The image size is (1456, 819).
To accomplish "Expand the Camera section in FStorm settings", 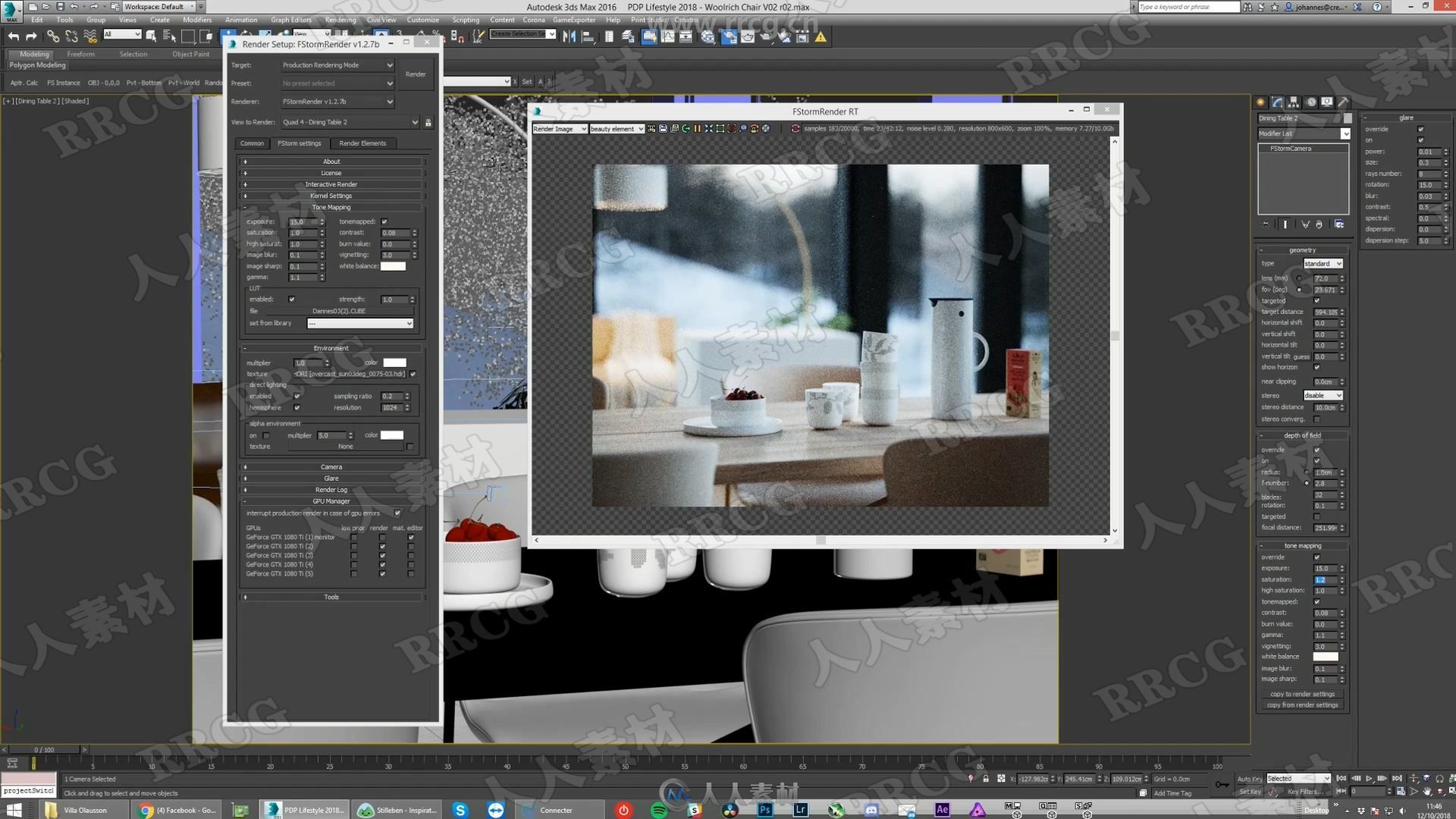I will (x=331, y=466).
